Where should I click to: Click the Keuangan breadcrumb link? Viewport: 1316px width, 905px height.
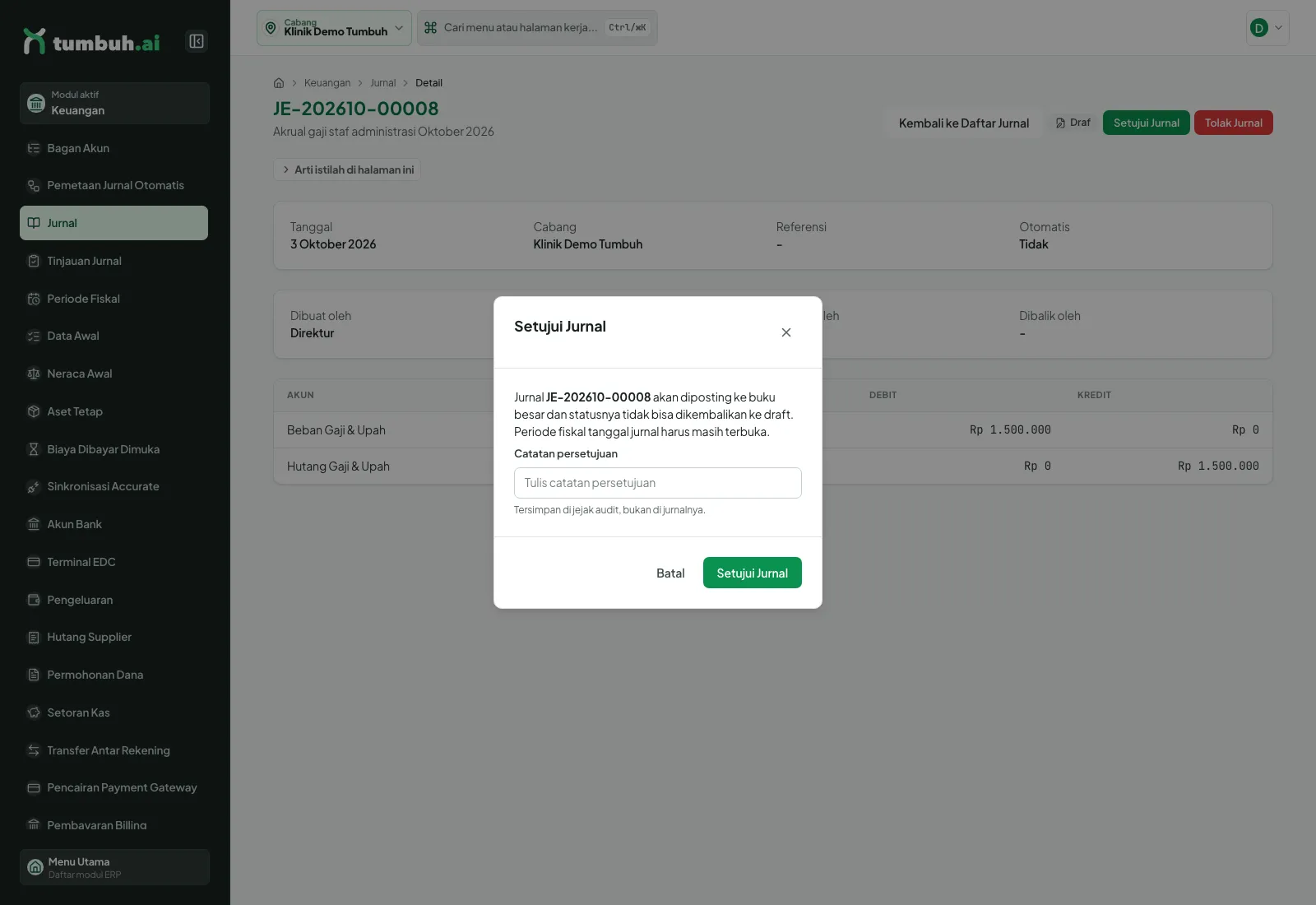pos(327,83)
